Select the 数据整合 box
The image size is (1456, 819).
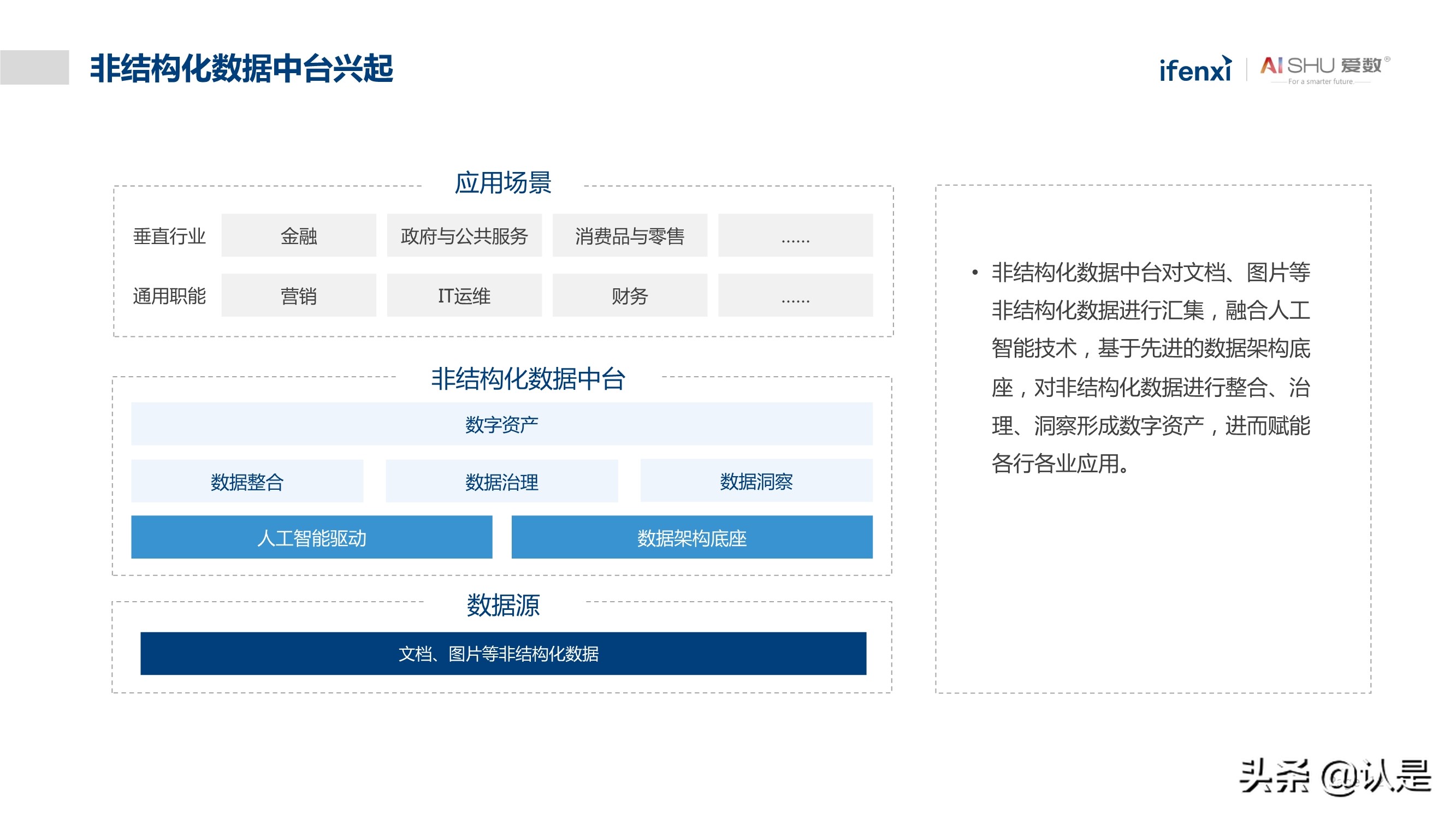pyautogui.click(x=247, y=482)
